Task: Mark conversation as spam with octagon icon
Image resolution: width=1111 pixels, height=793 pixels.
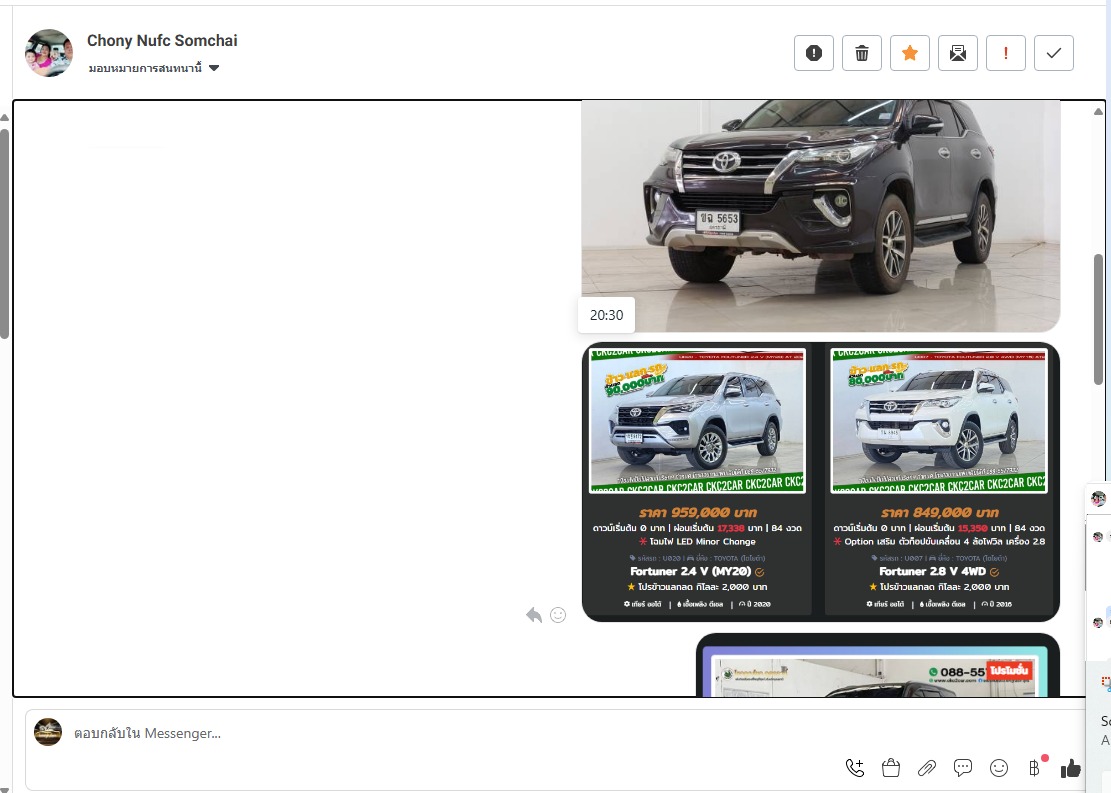Action: pos(813,53)
